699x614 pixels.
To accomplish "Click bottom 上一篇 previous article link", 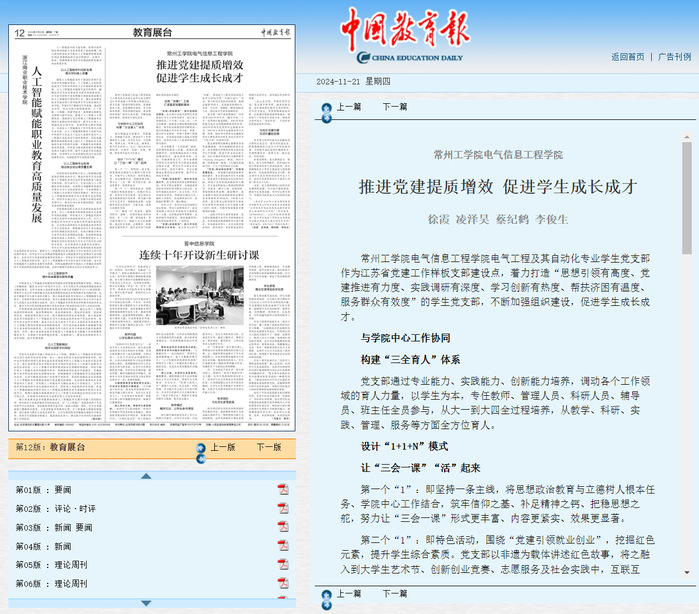I will (x=349, y=594).
